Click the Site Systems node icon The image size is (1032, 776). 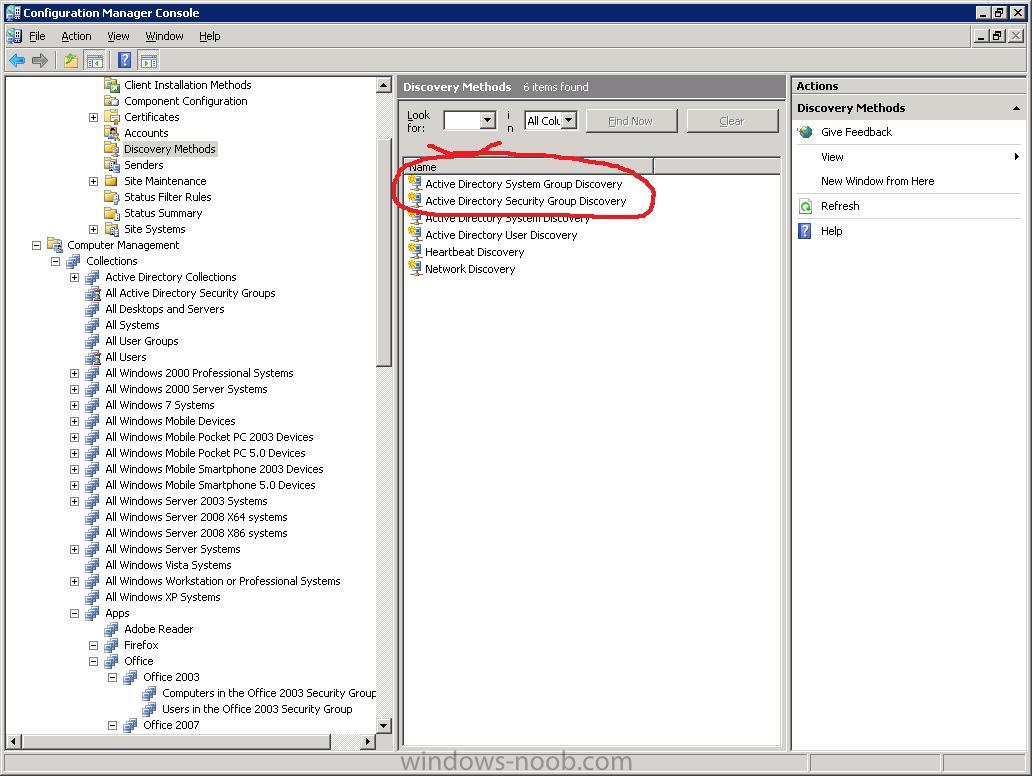(x=111, y=229)
